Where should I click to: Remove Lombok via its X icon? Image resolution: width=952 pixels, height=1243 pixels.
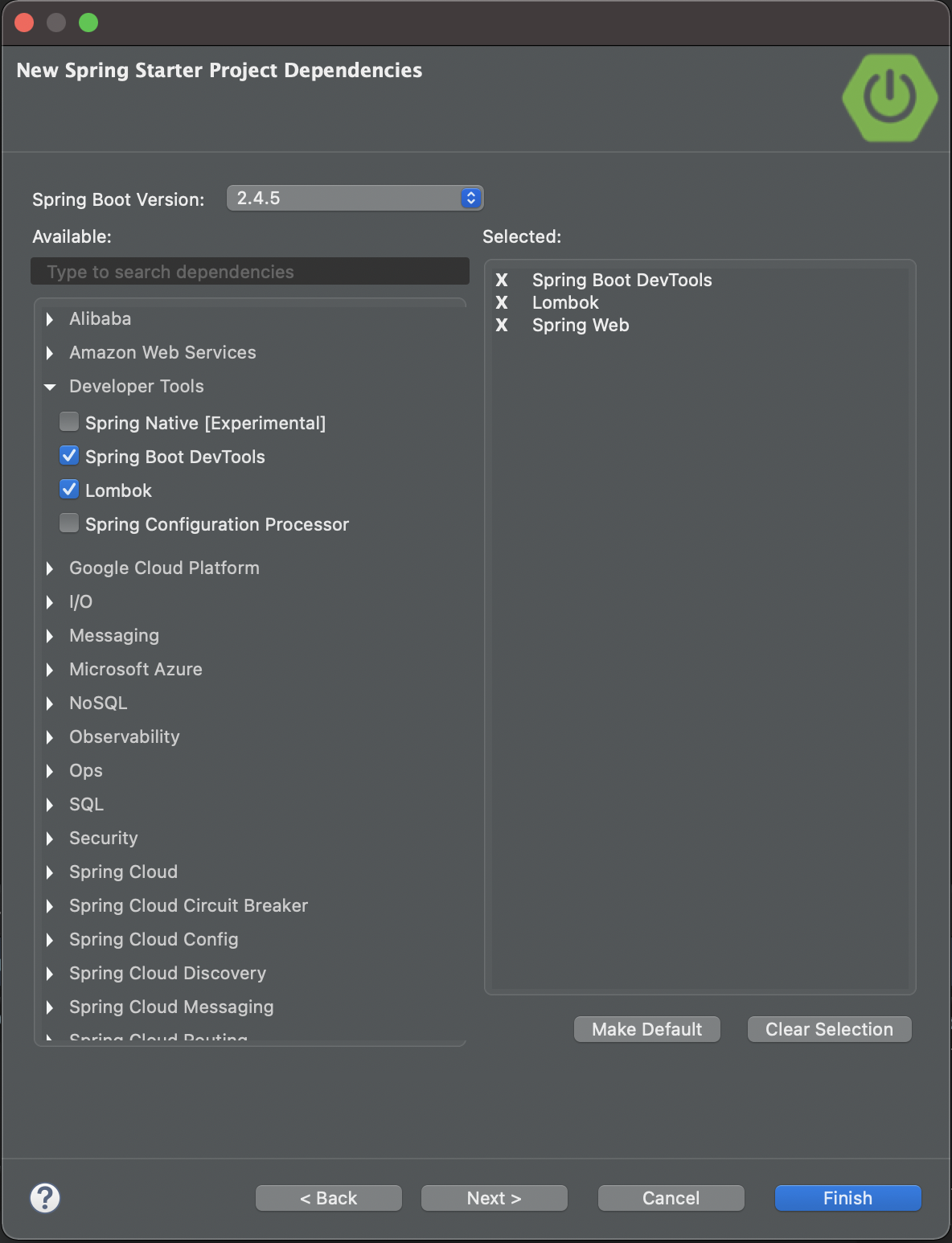tap(502, 302)
